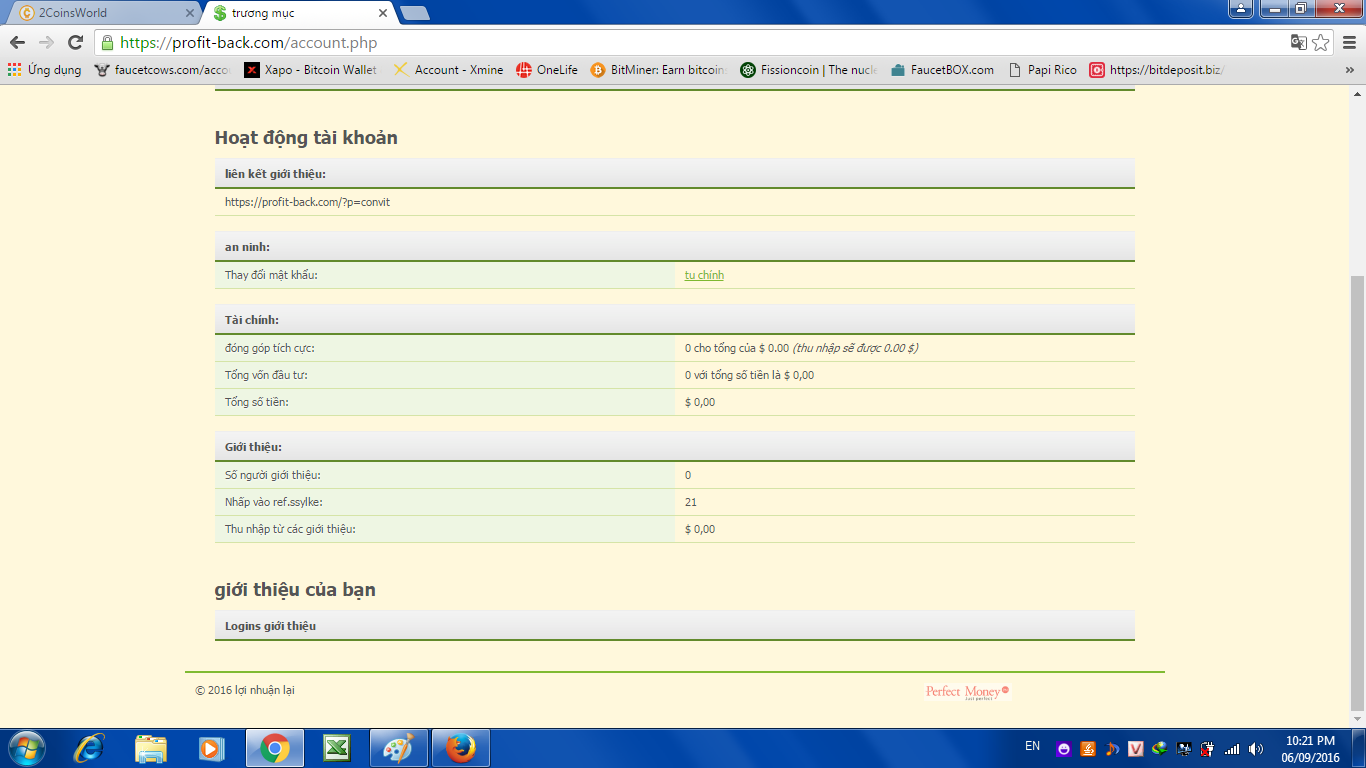Viewport: 1366px width, 768px height.
Task: Open the Account - Xmine bookmark
Action: pyautogui.click(x=449, y=70)
